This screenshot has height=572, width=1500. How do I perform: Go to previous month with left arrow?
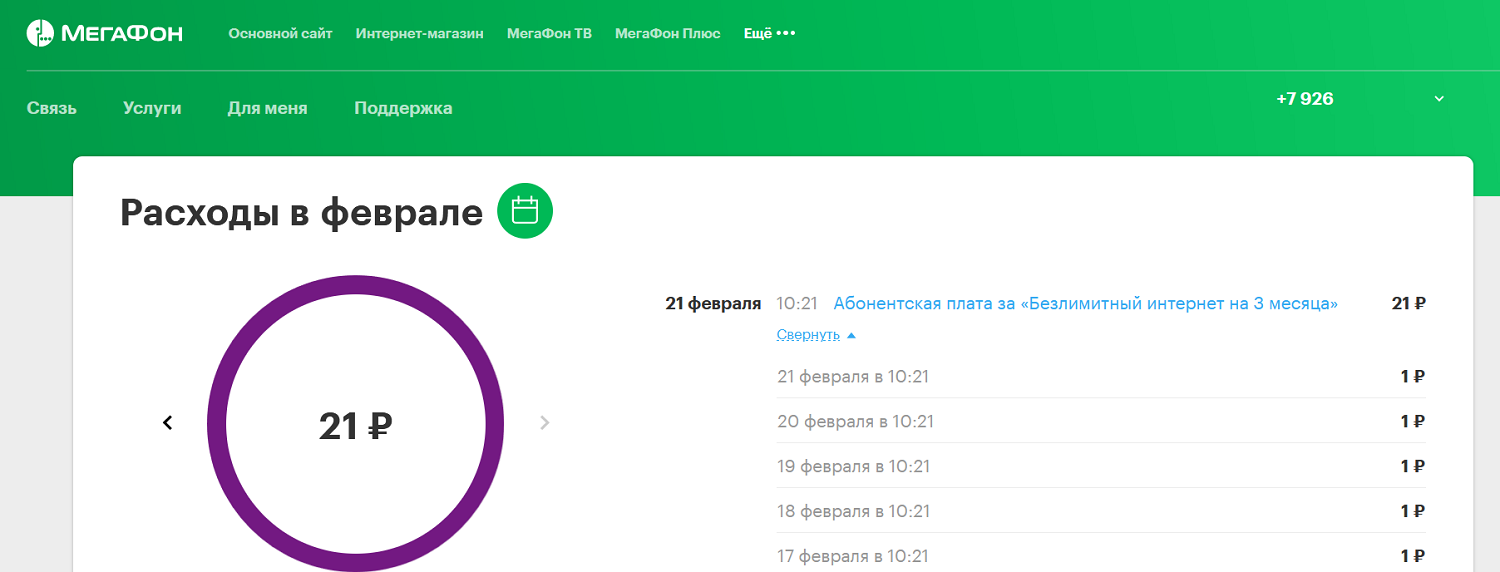click(x=168, y=423)
